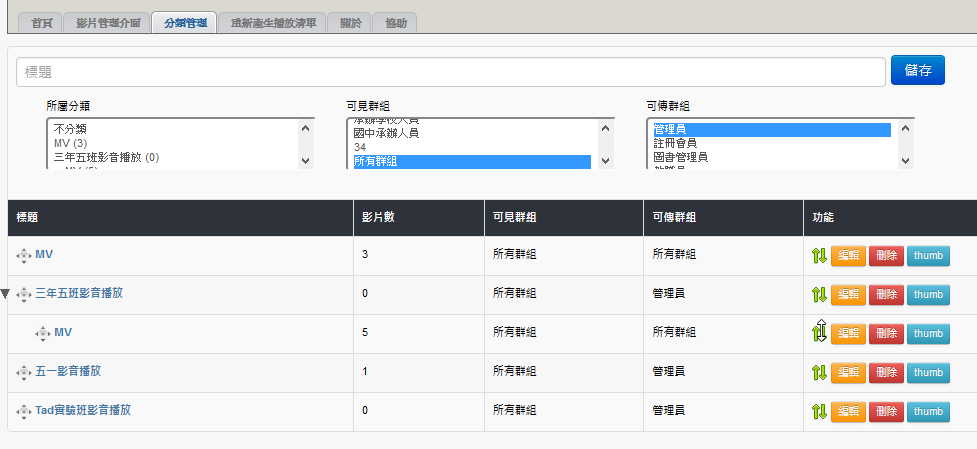Image resolution: width=977 pixels, height=449 pixels.
Task: Click the green sort arrows in the top MV row
Action: tap(818, 256)
